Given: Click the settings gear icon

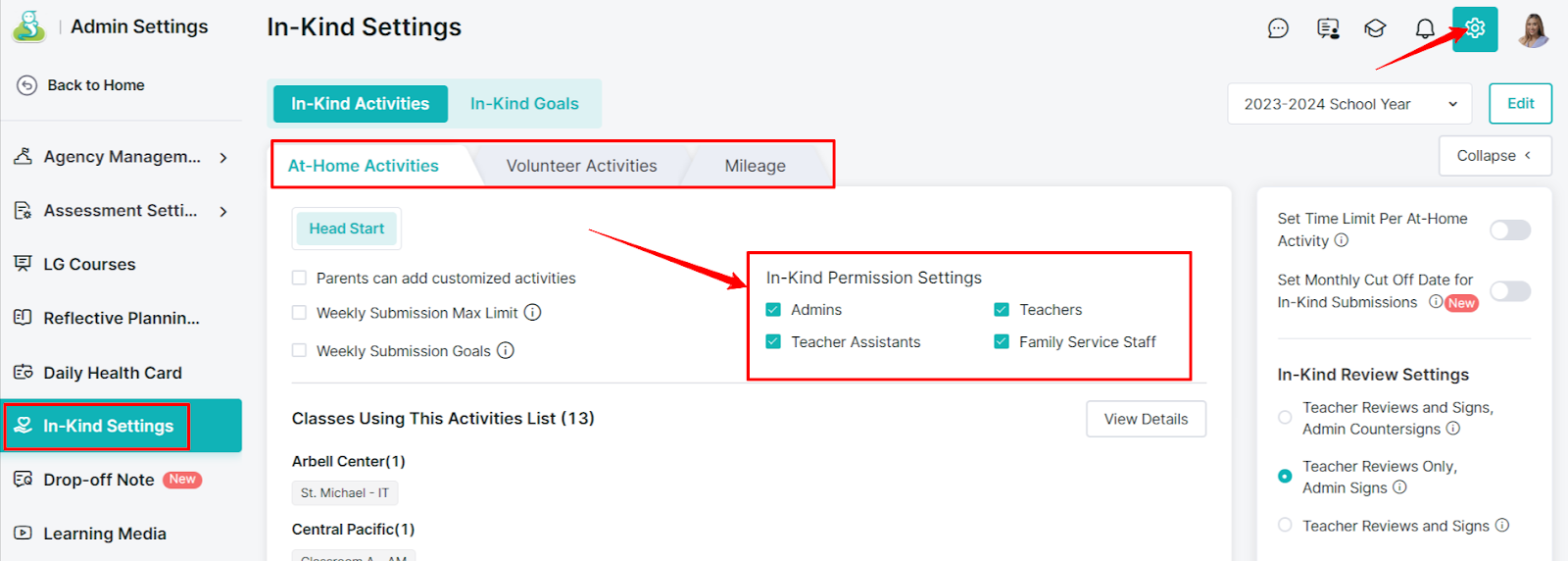Looking at the screenshot, I should point(1475,28).
